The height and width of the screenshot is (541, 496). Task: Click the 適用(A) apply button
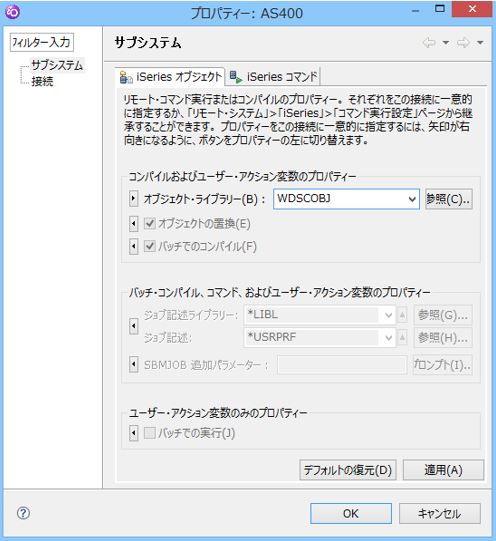coord(443,470)
